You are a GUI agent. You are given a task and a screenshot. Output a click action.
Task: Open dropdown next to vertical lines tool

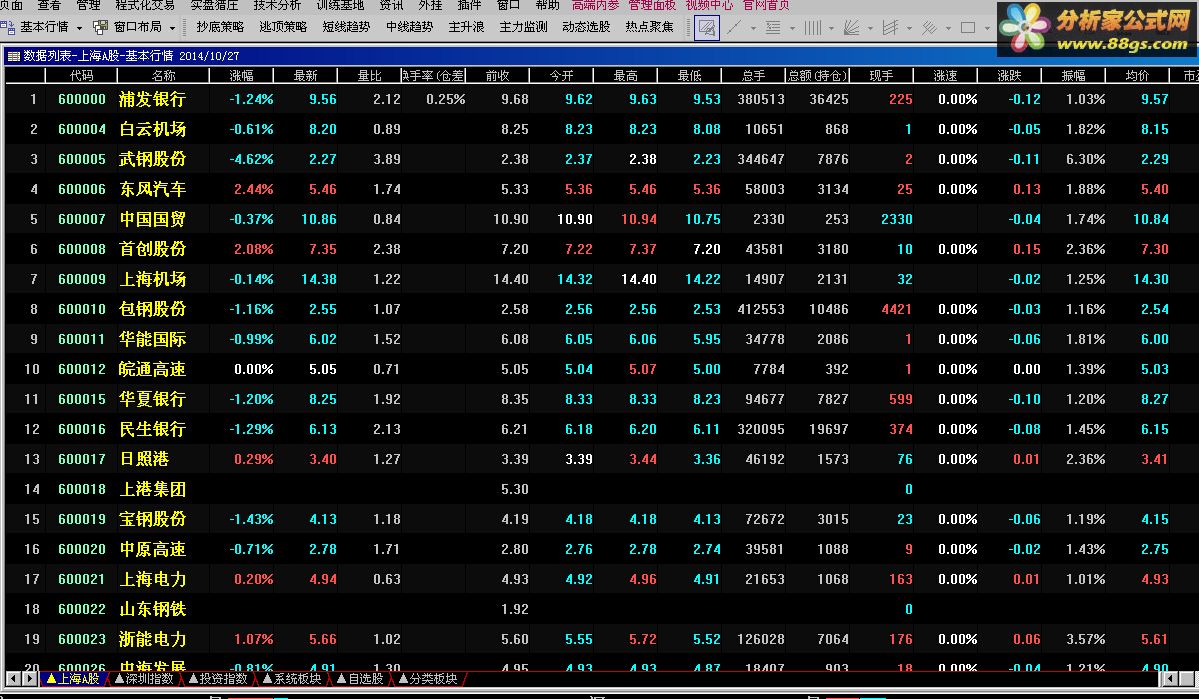(x=831, y=28)
